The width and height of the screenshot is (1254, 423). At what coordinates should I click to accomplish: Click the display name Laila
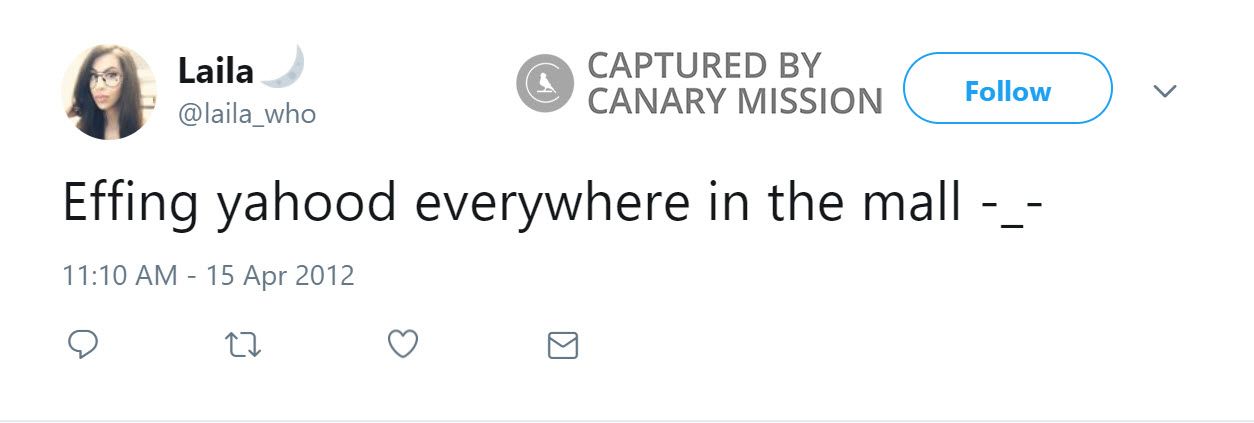[x=215, y=70]
